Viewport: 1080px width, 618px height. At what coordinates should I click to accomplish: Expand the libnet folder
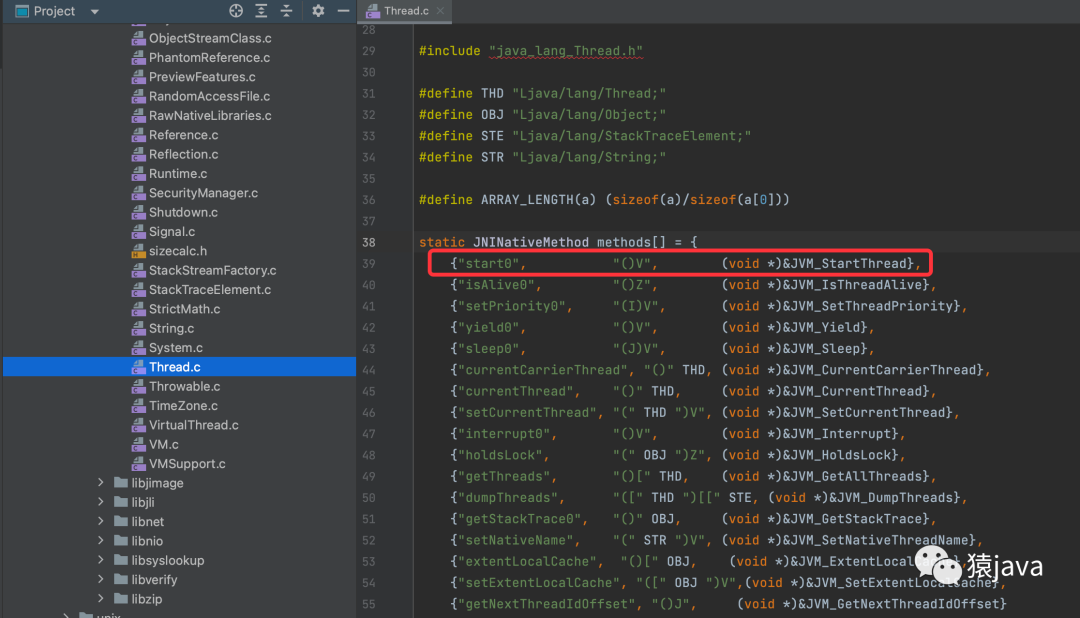pos(101,522)
